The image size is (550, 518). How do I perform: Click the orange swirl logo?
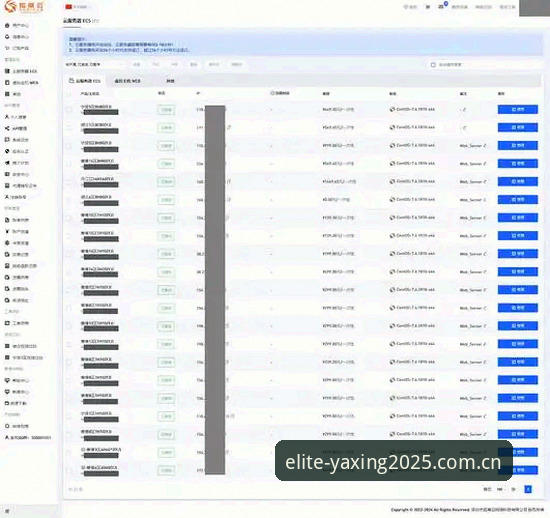[11, 6]
